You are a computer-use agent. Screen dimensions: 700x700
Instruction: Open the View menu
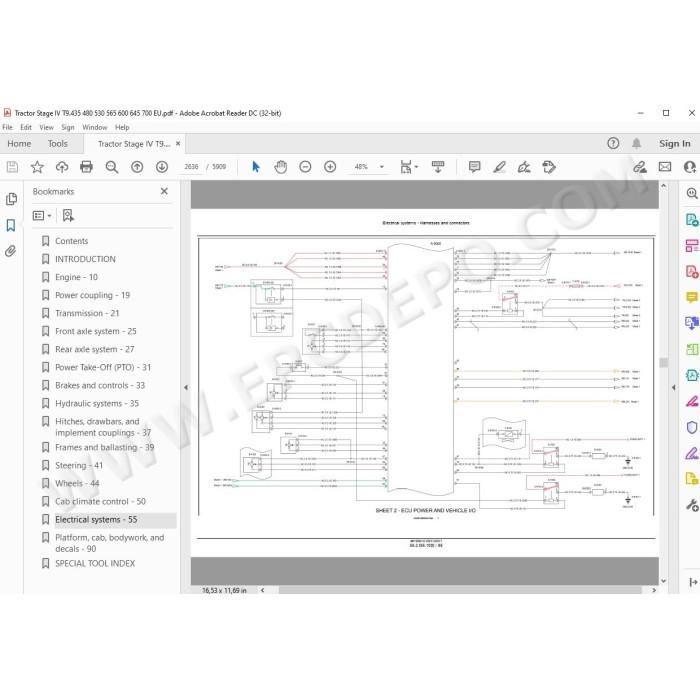[x=46, y=127]
